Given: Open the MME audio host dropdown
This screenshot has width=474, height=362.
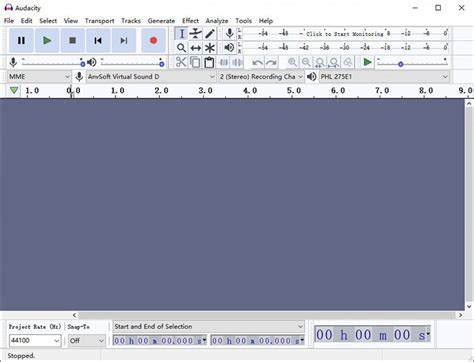Looking at the screenshot, I should 39,77.
